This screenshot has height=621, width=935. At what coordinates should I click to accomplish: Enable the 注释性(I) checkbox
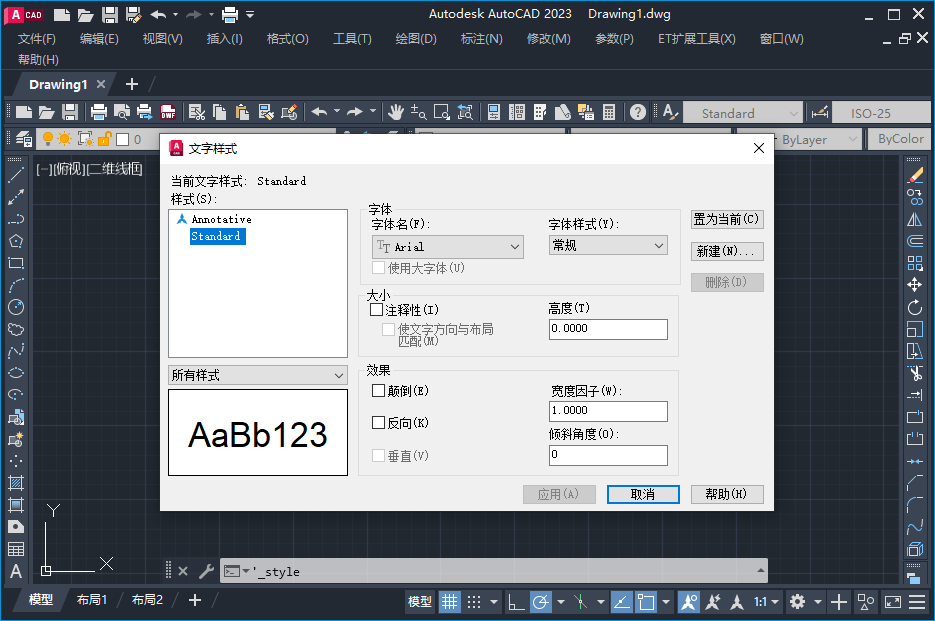tap(378, 308)
